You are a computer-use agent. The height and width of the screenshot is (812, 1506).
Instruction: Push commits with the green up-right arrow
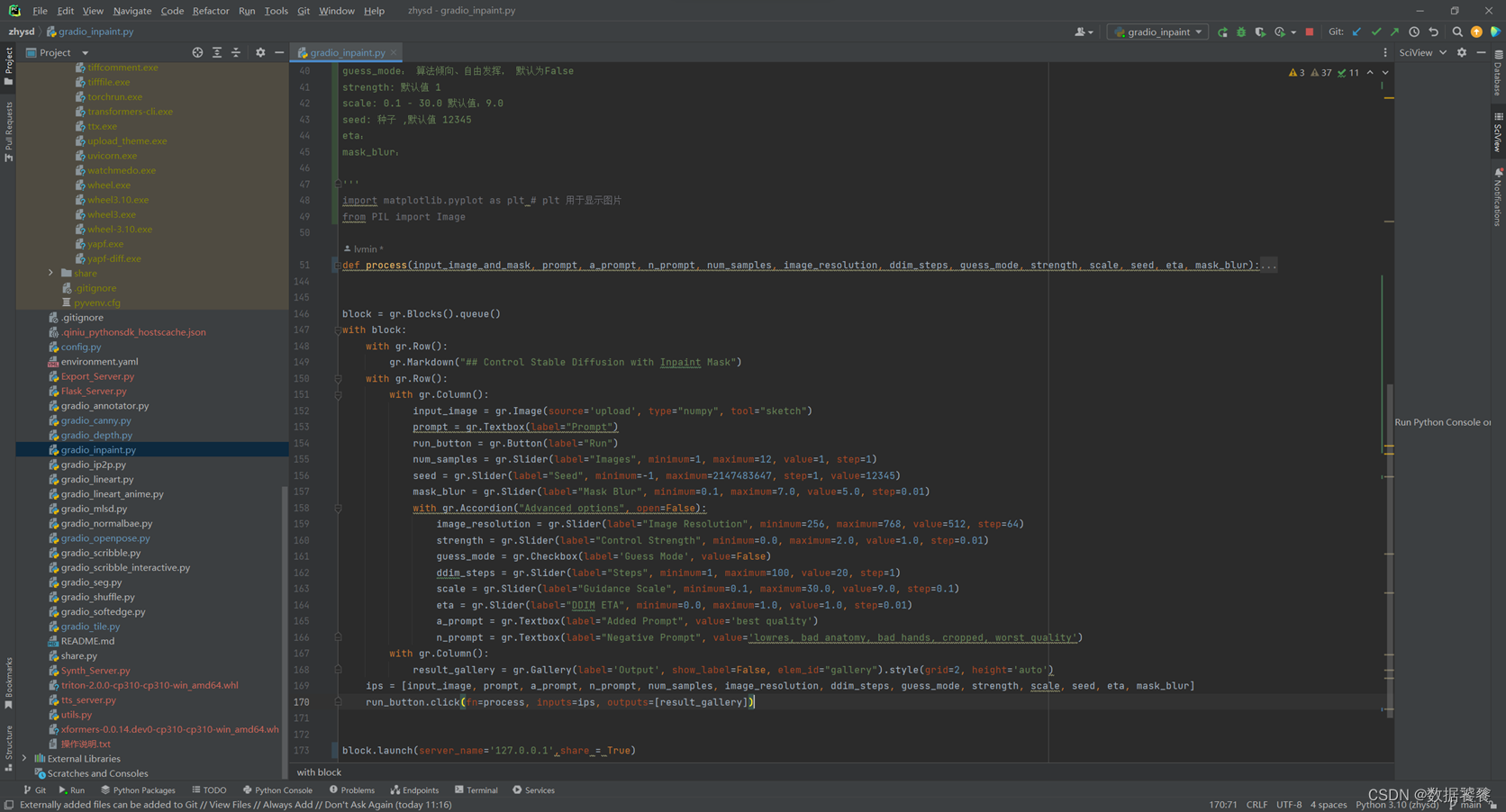pos(1395,32)
